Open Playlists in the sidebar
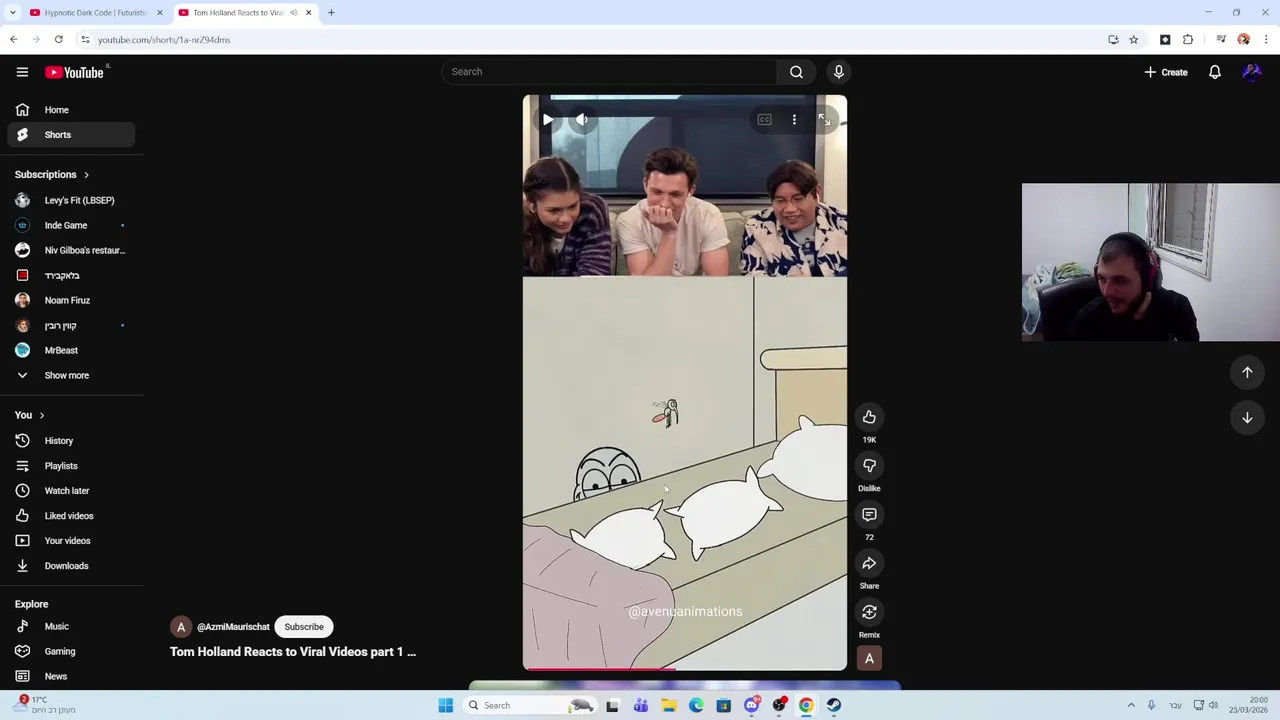 [x=71, y=466]
